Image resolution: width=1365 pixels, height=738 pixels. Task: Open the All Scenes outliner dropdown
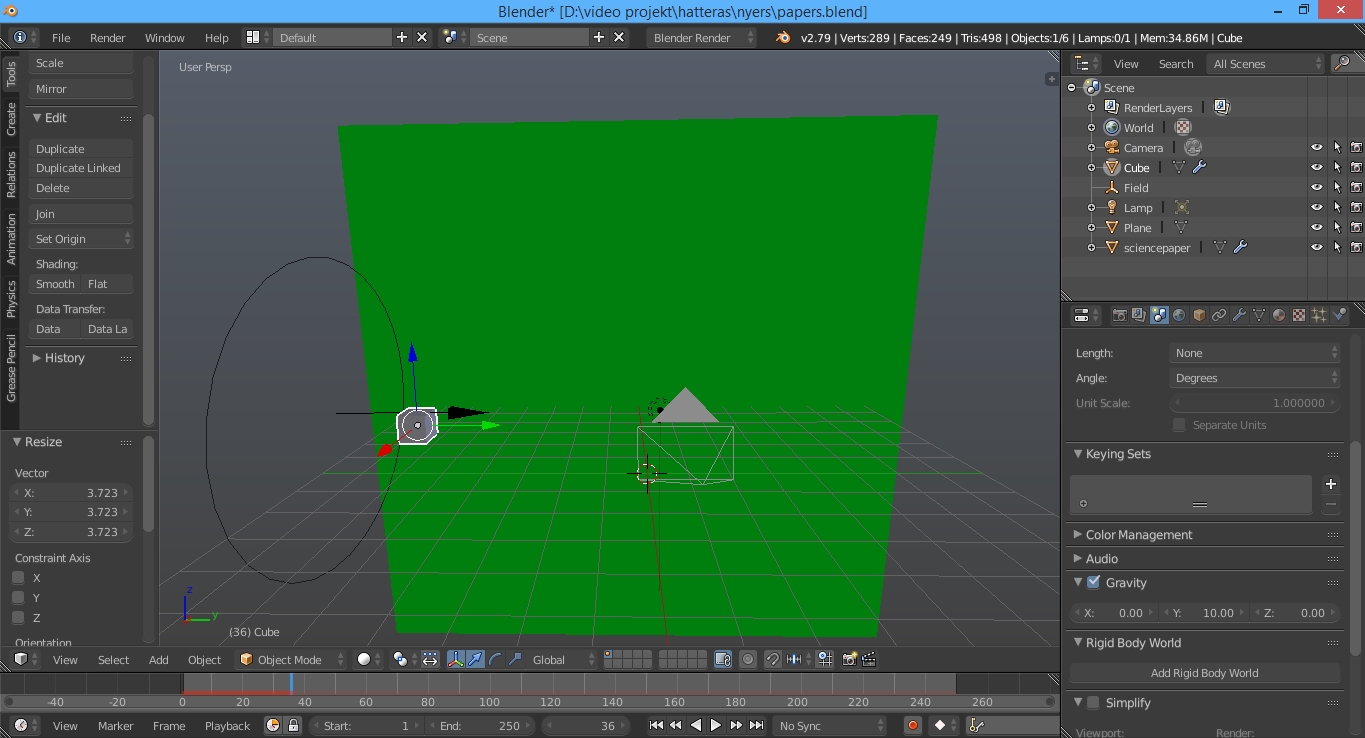pyautogui.click(x=1266, y=63)
